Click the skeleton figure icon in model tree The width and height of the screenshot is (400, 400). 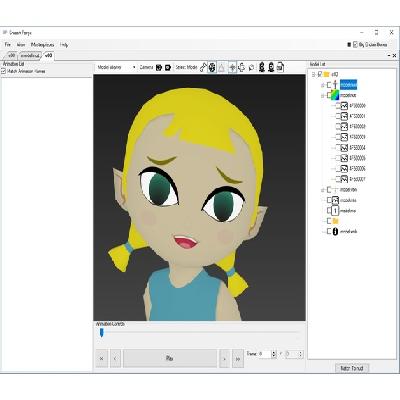(335, 85)
